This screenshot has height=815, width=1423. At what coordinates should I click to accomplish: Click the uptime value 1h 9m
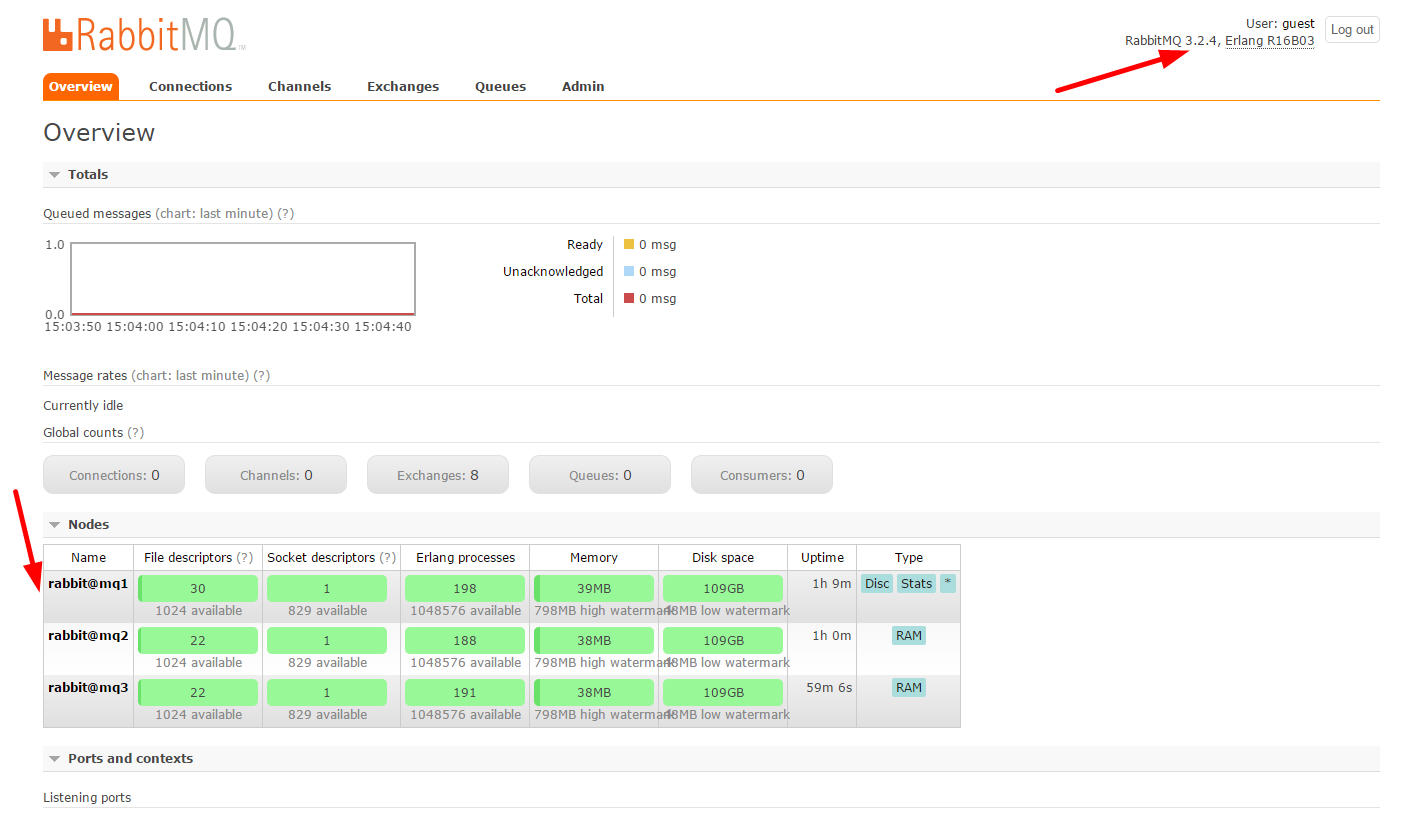[831, 583]
